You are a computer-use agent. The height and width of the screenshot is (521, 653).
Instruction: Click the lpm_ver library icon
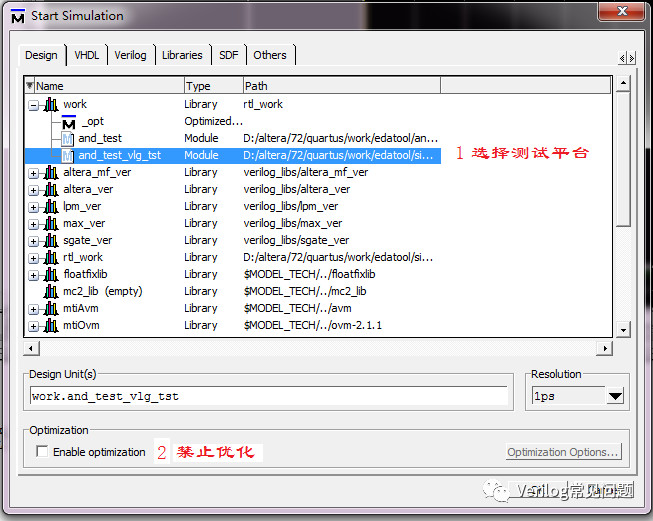[x=51, y=207]
